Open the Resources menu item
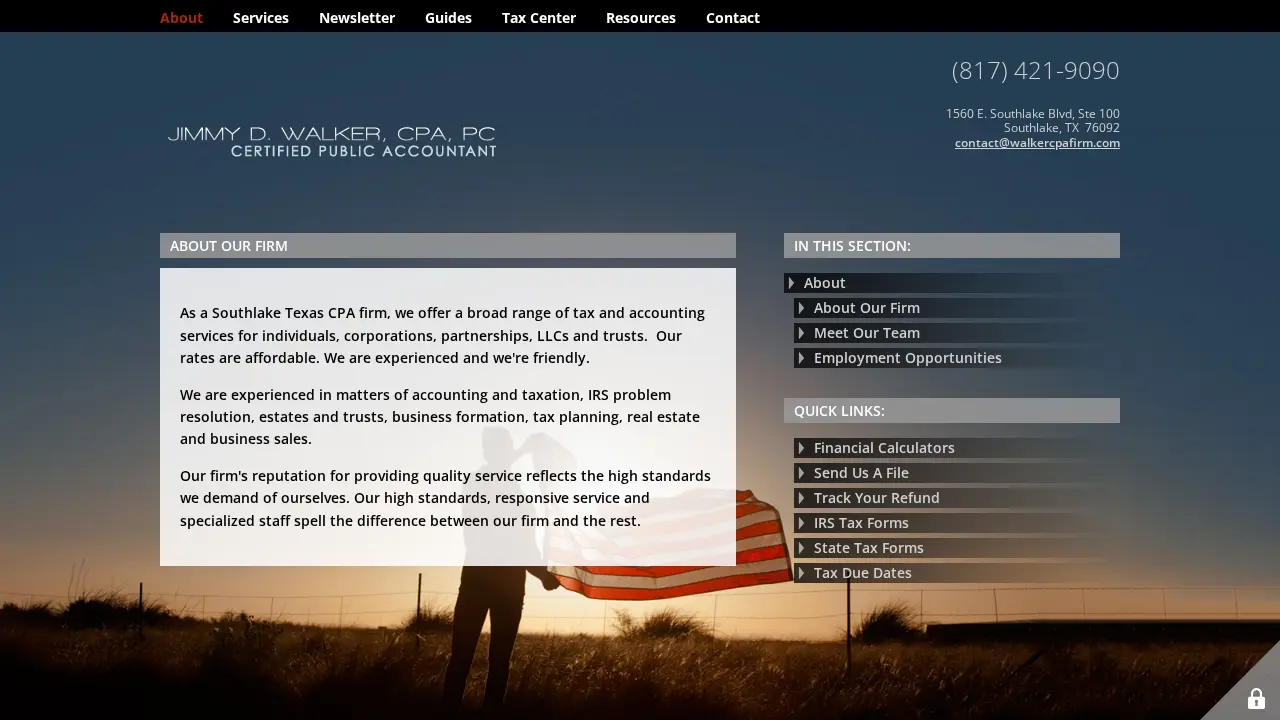Image resolution: width=1280 pixels, height=720 pixels. 641,18
